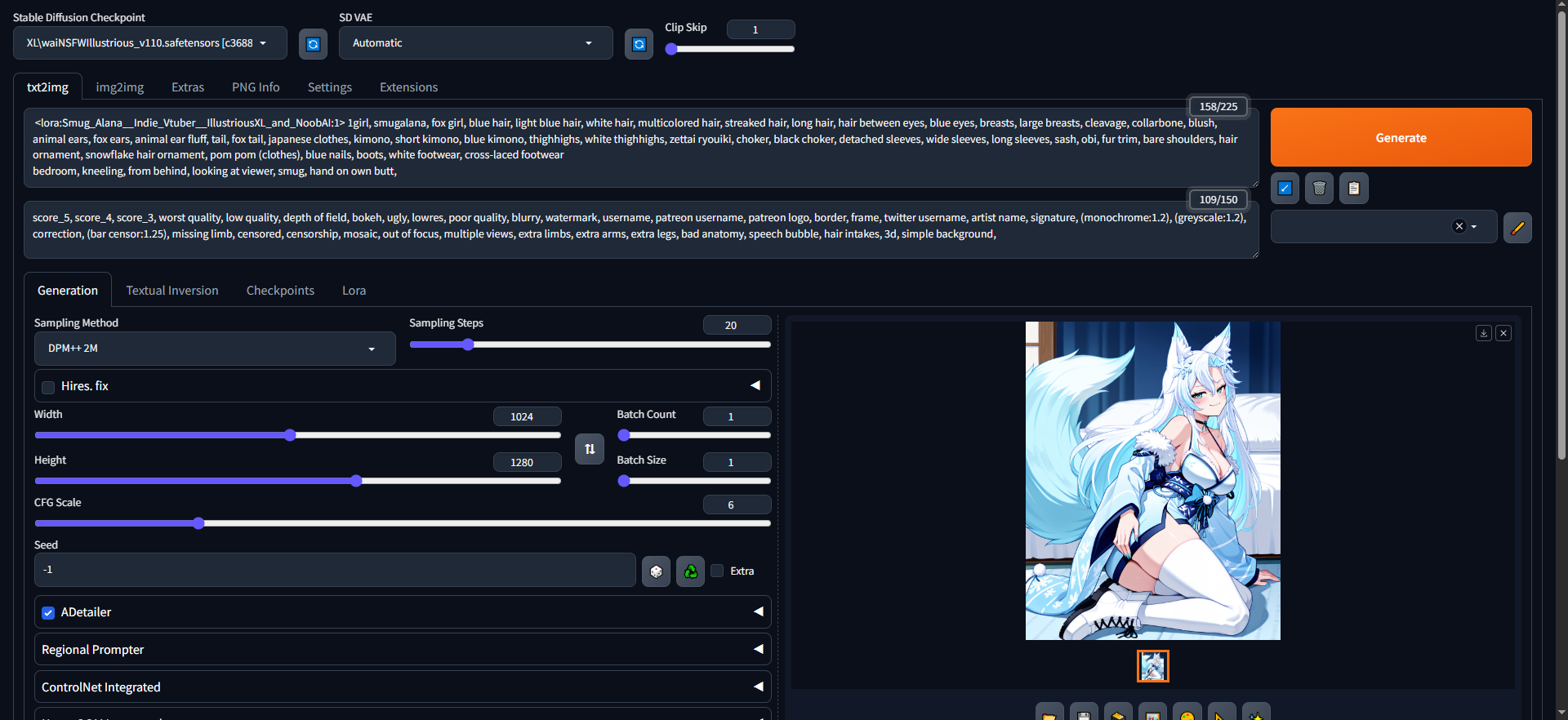This screenshot has height=720, width=1568.
Task: Refresh the Stable Diffusion checkpoint list
Action: [x=313, y=43]
